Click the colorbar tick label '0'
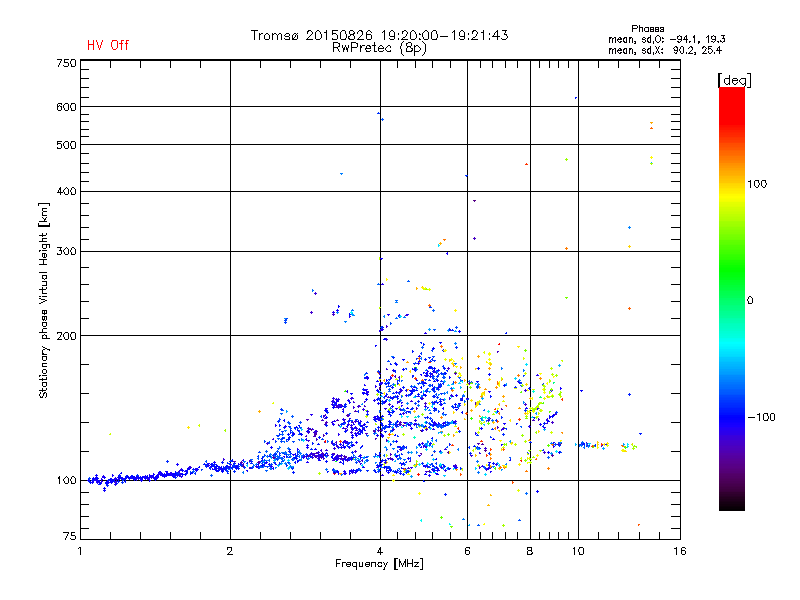The height and width of the screenshot is (600, 800). tap(750, 301)
